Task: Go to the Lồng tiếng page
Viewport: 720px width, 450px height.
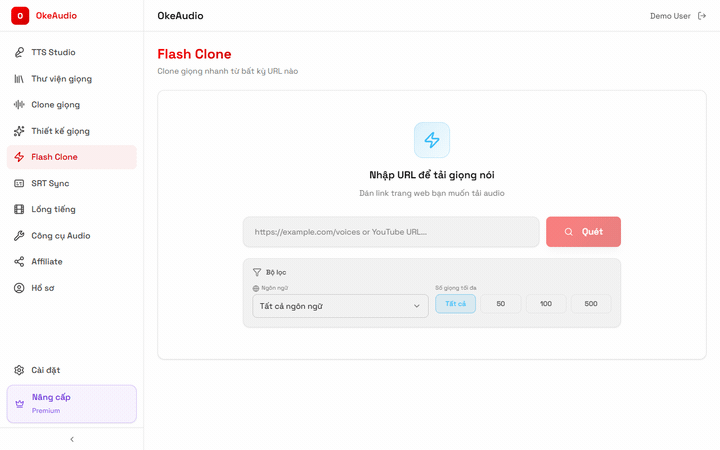Action: (x=53, y=209)
